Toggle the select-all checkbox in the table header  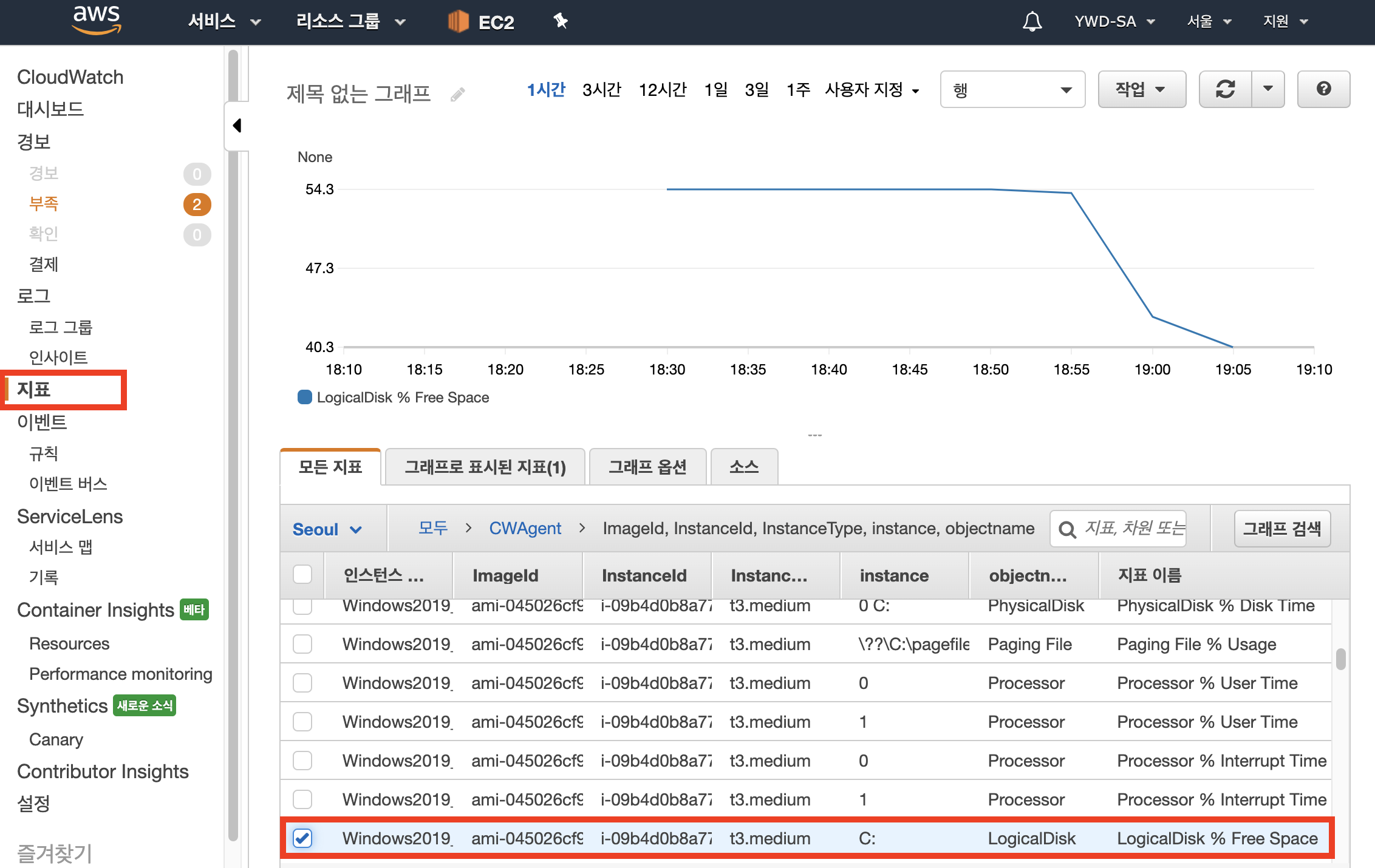pyautogui.click(x=302, y=574)
